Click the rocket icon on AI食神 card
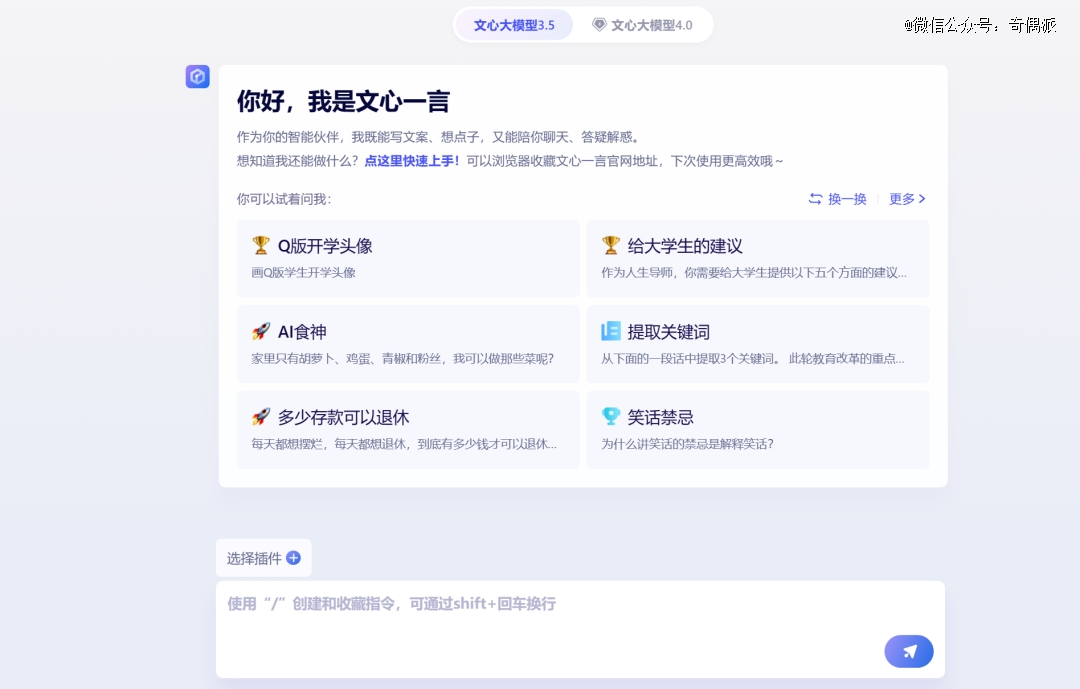The width and height of the screenshot is (1080, 689). [261, 331]
